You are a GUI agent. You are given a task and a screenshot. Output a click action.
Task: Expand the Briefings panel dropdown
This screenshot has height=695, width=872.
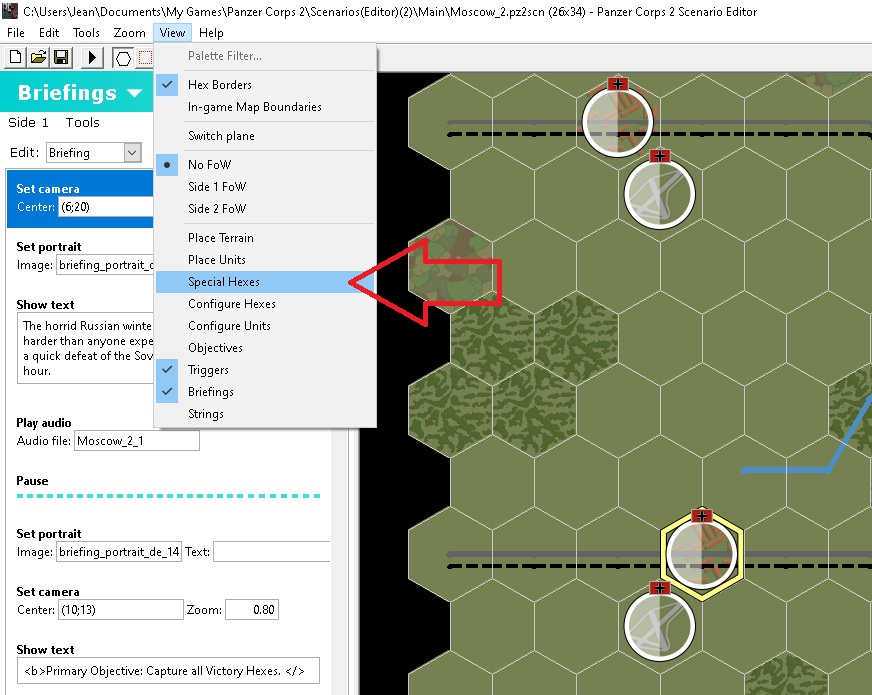pyautogui.click(x=135, y=94)
